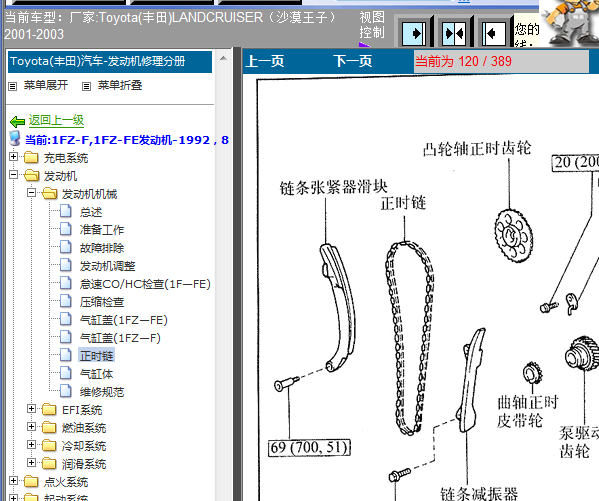
Task: Select the highlighted 正时链 tree item
Action: click(x=96, y=356)
